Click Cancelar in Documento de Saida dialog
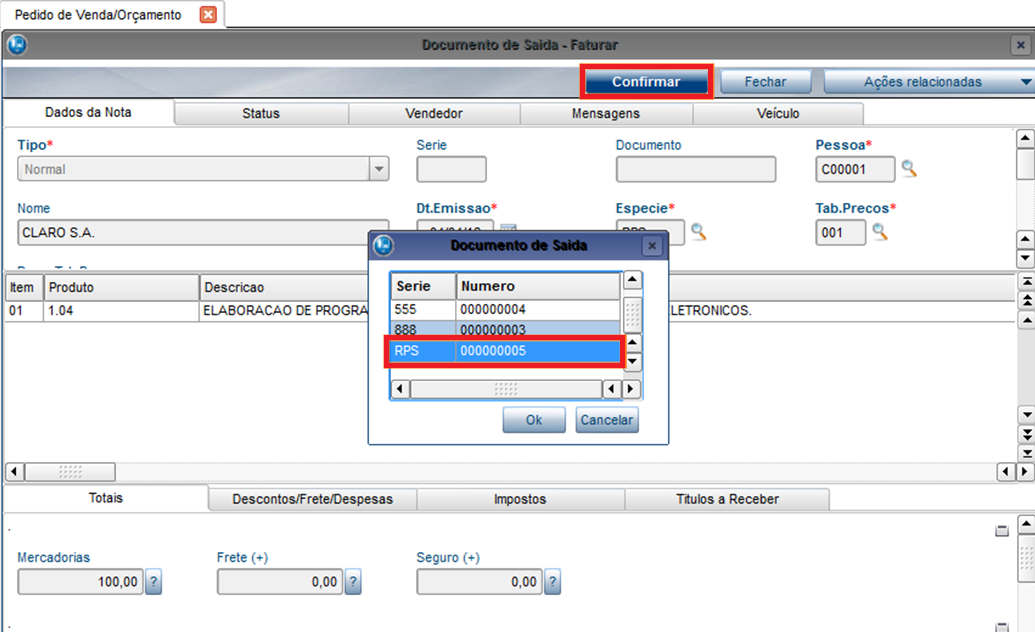 [607, 420]
